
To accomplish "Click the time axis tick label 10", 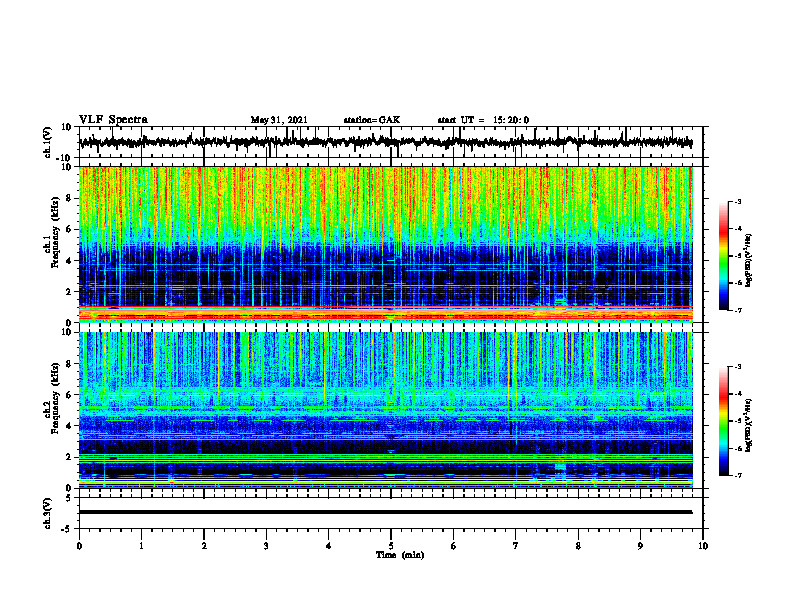I will pos(703,546).
